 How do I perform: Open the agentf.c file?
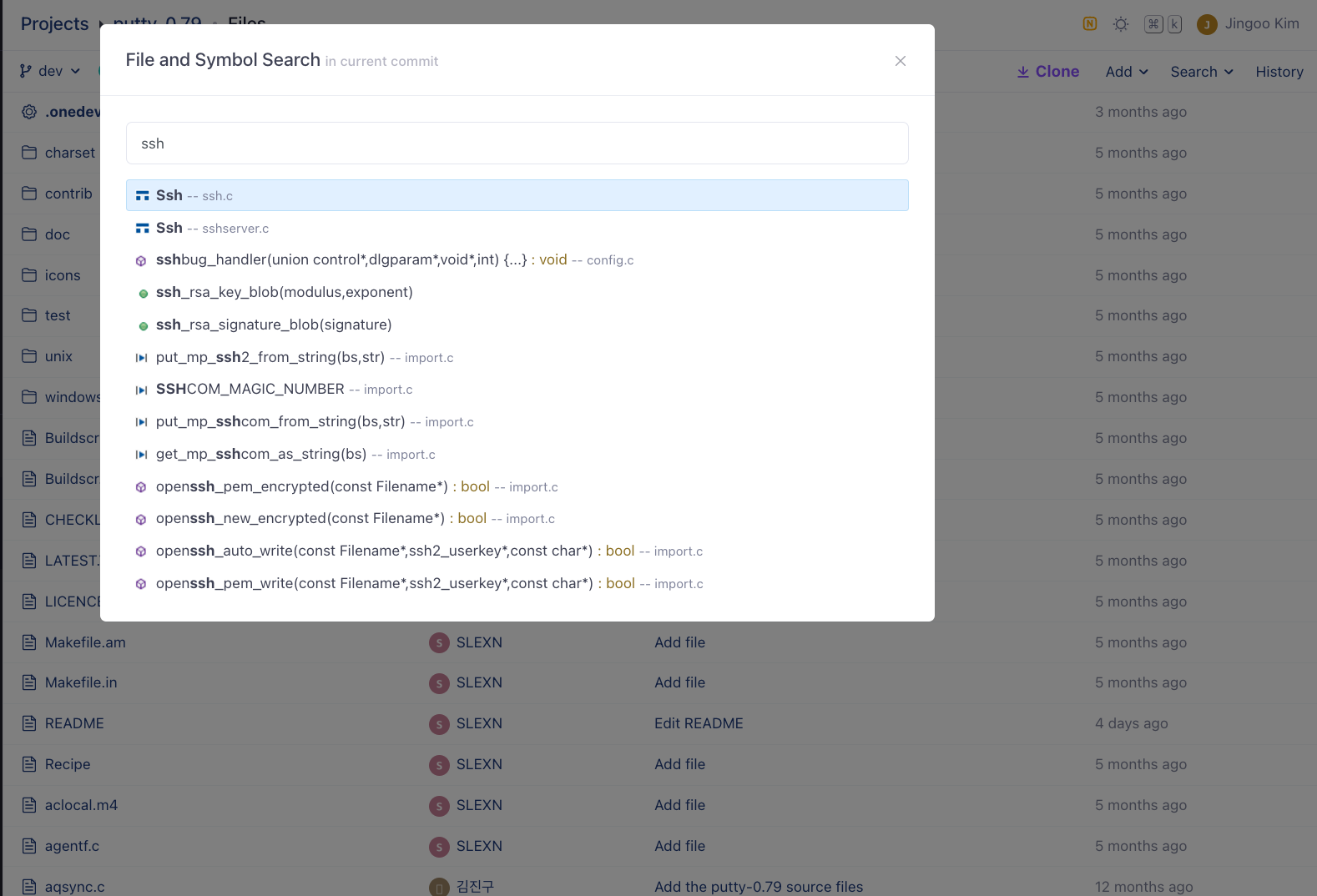(72, 846)
